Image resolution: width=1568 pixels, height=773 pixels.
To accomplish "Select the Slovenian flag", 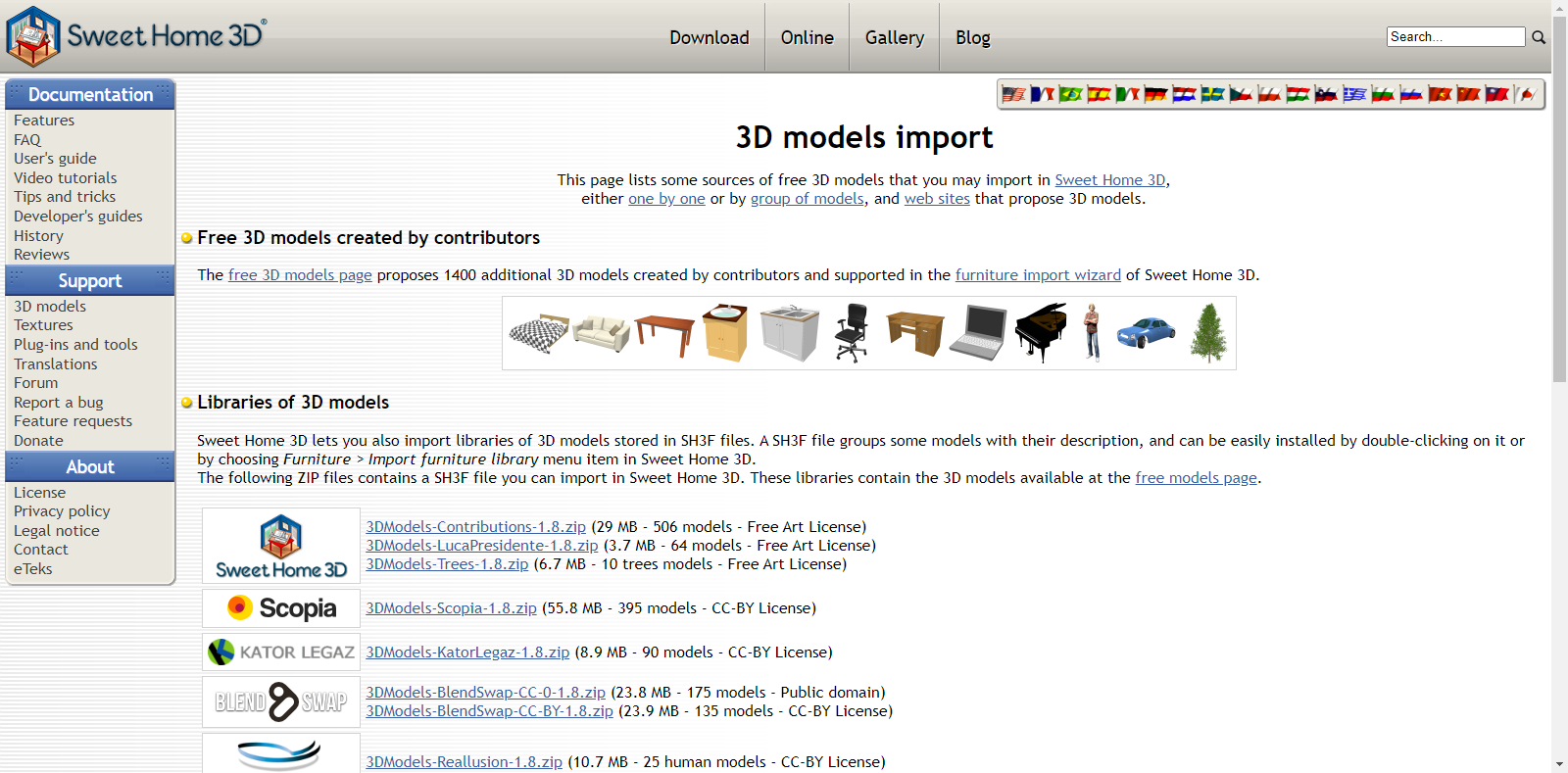I will 1327,94.
